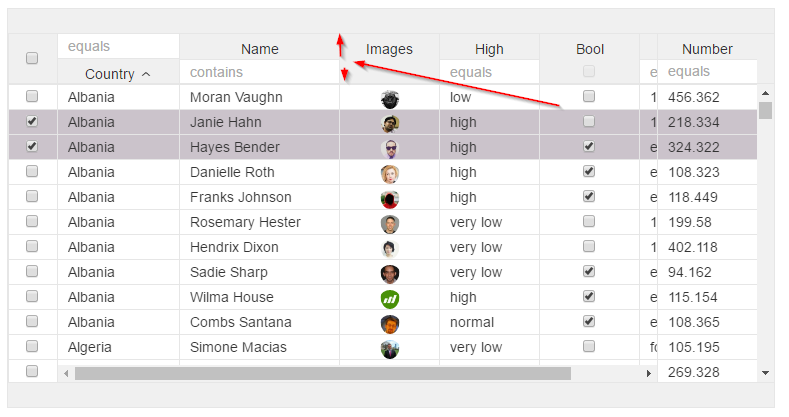Screen dimensions: 789x417
Task: Click the High column header
Action: pyautogui.click(x=489, y=49)
